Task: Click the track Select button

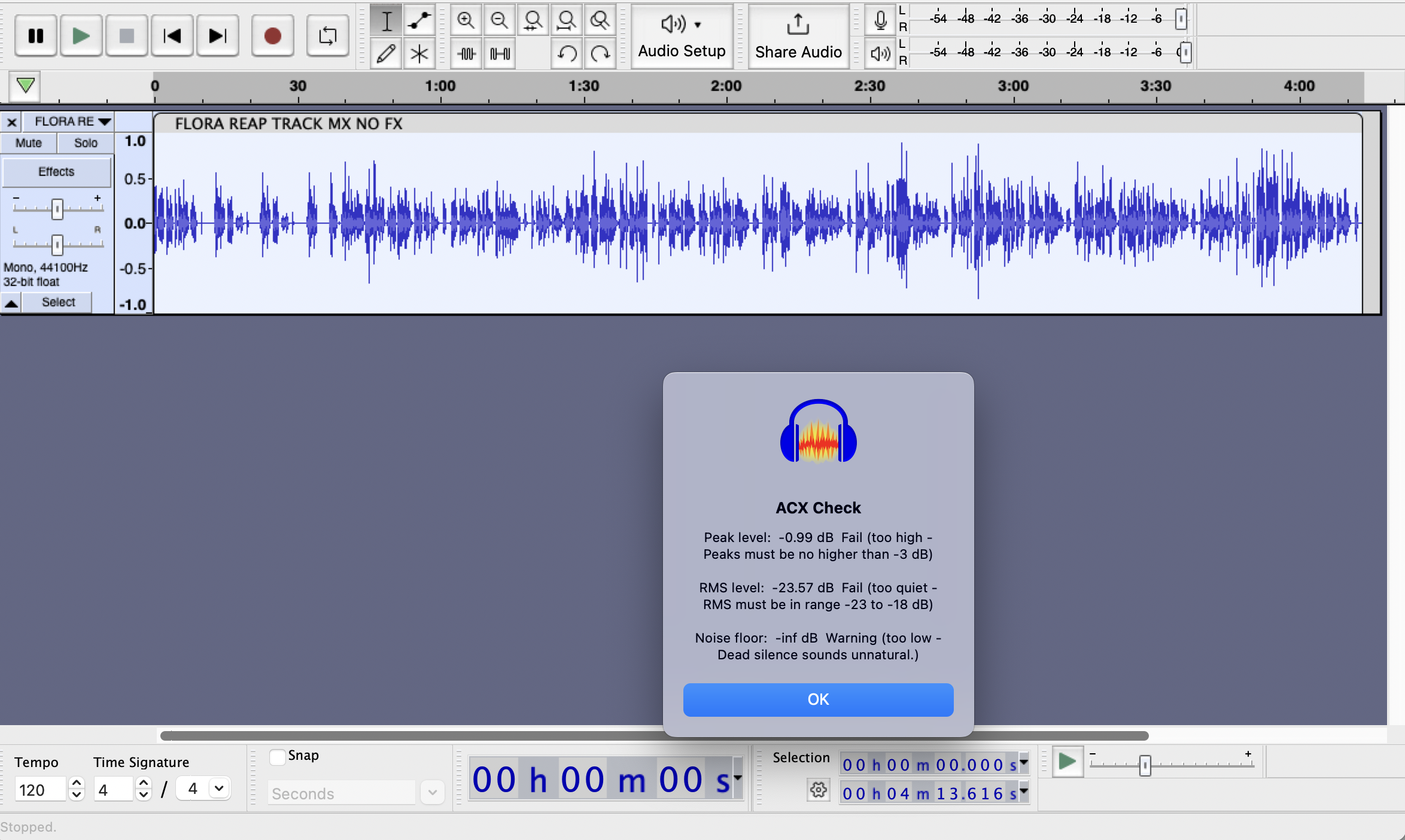Action: pyautogui.click(x=58, y=302)
